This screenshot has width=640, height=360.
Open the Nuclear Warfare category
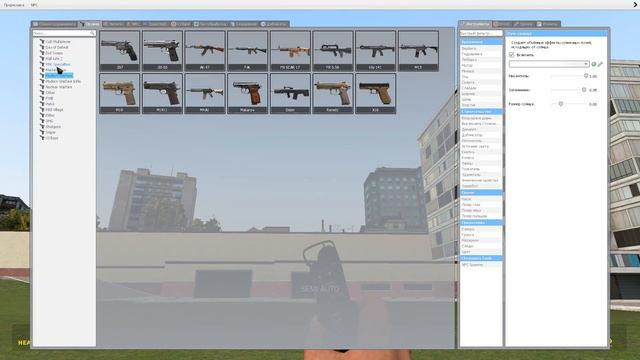pyautogui.click(x=59, y=87)
